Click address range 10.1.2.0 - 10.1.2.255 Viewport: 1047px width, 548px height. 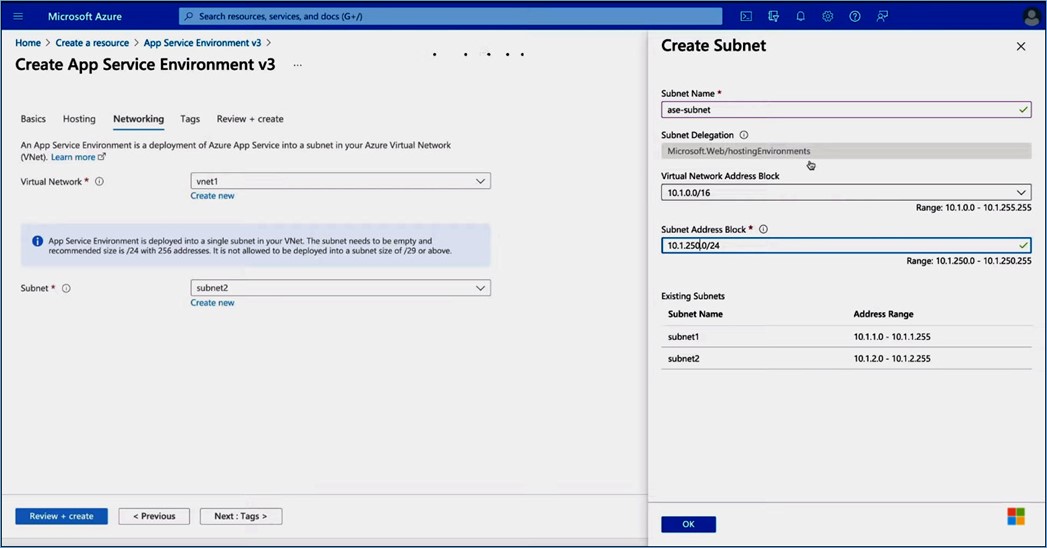coord(892,358)
